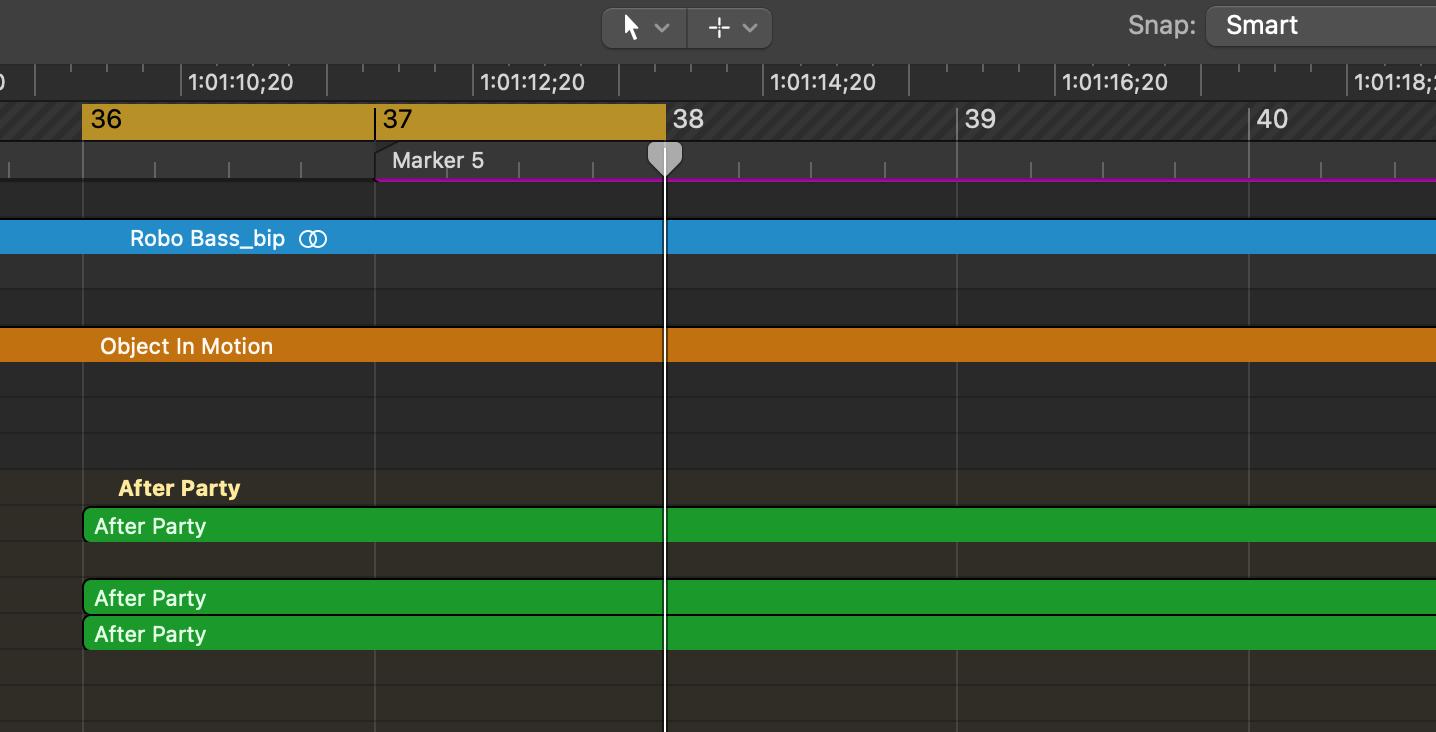Click the playhead handle in the ruler
Screen dimensions: 1436x732
click(665, 157)
